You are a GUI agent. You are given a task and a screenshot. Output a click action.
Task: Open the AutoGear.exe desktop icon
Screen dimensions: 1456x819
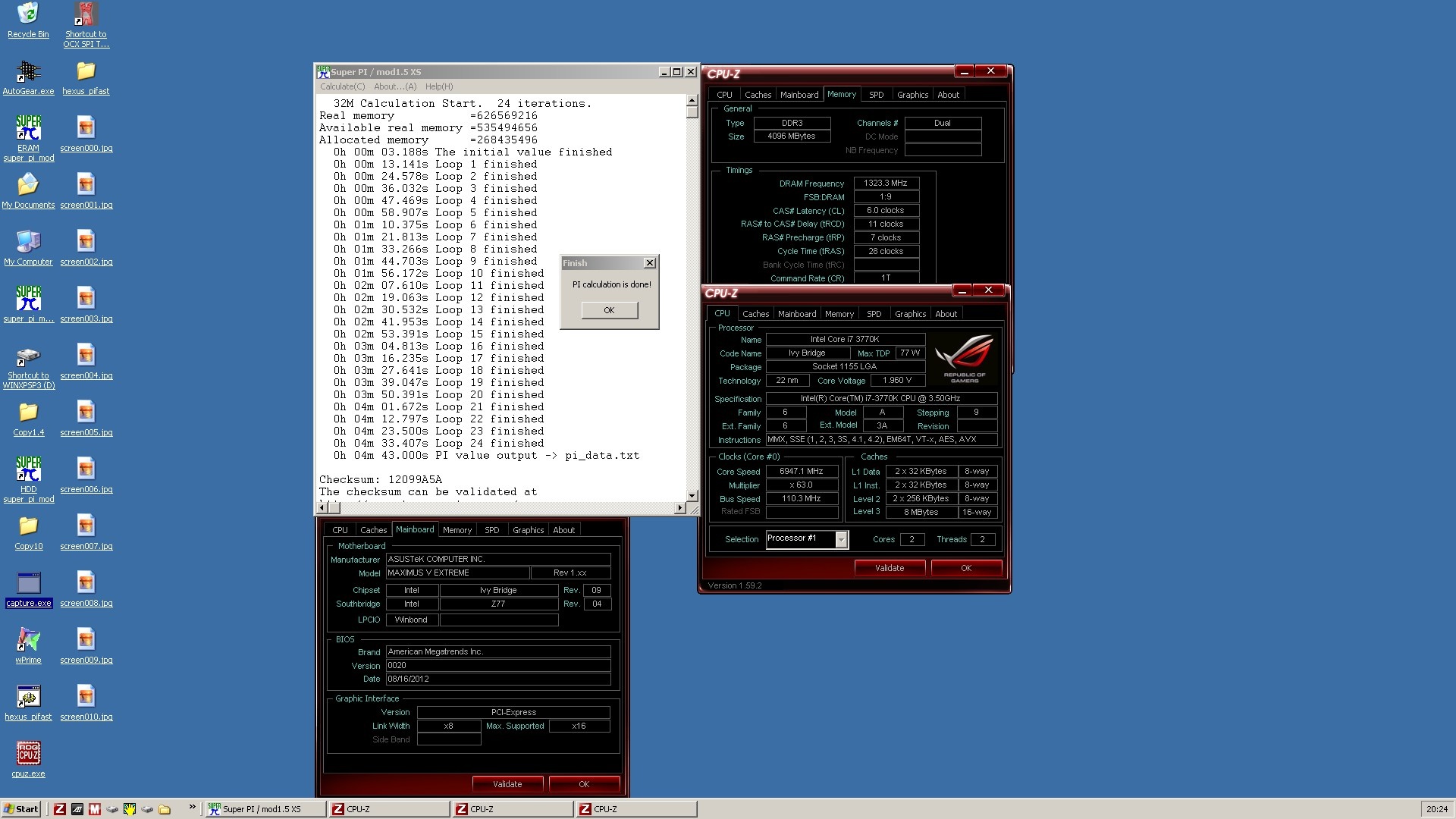[28, 71]
